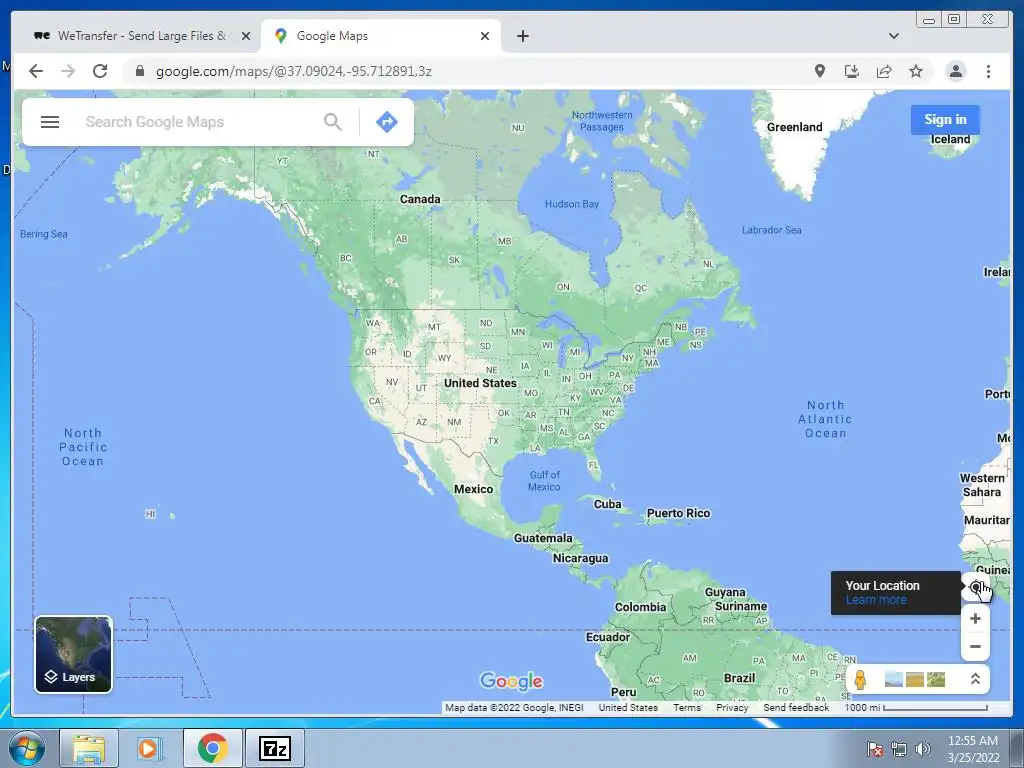Close the WeTransfer tab

point(246,36)
